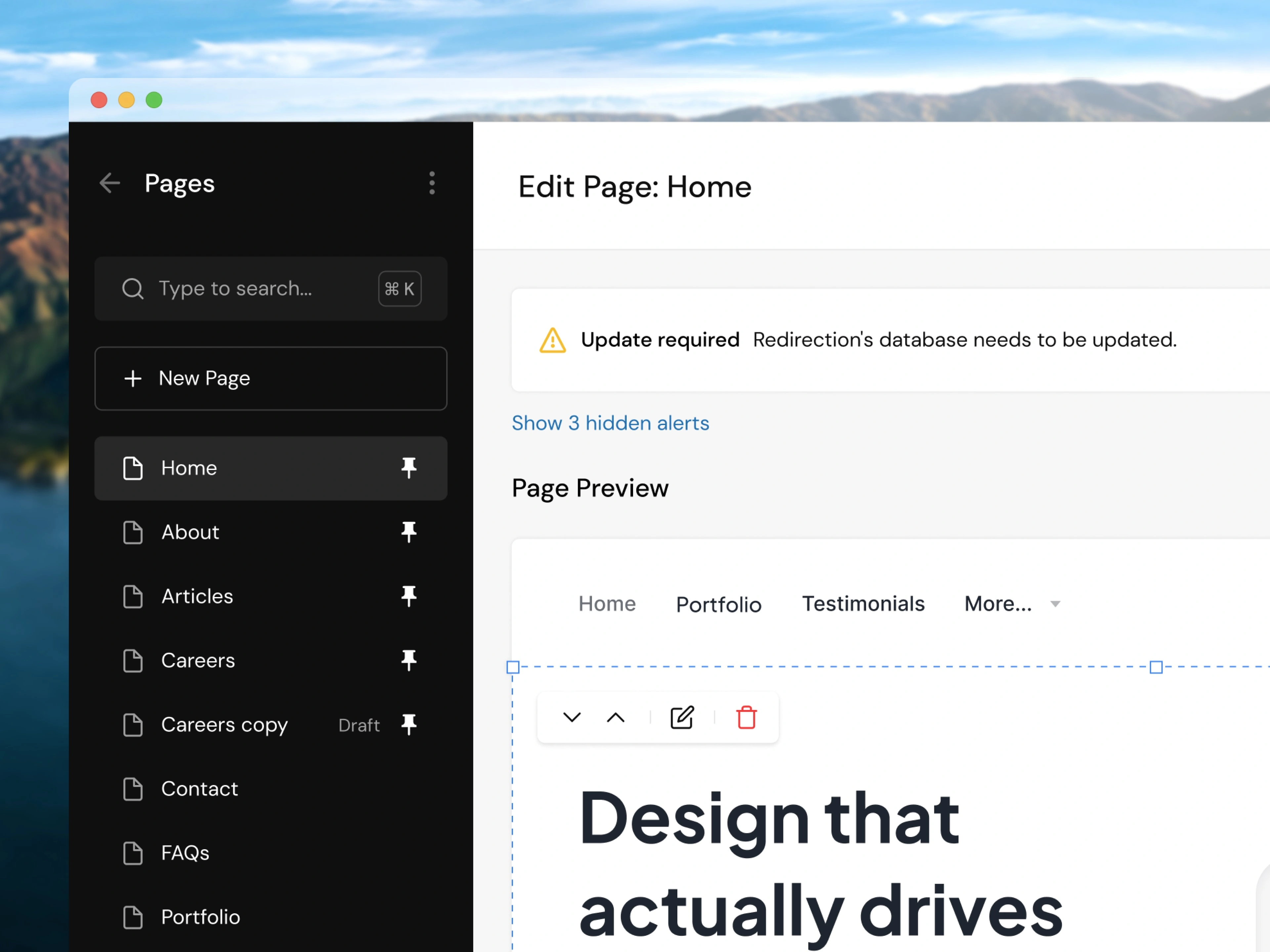Screen dimensions: 1270x952
Task: Click the top-left selection resize handle
Action: coord(513,667)
